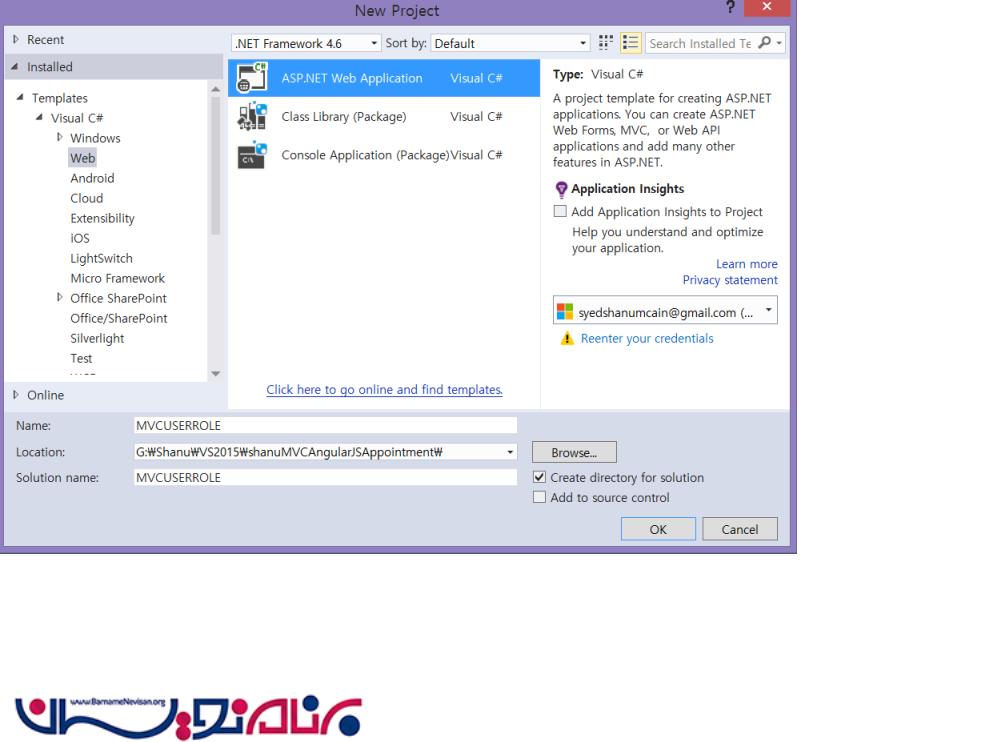The width and height of the screenshot is (996, 742).
Task: Check Add to source control
Action: pyautogui.click(x=540, y=498)
